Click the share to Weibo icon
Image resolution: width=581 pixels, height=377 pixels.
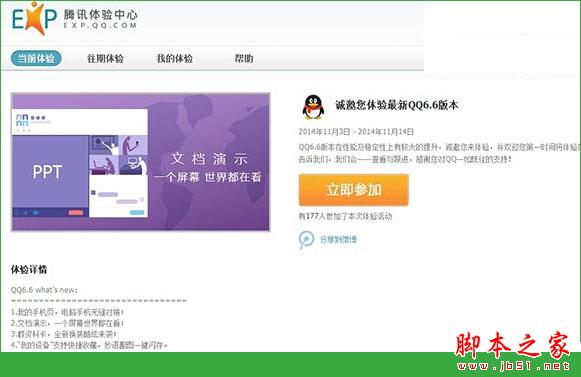[x=306, y=240]
